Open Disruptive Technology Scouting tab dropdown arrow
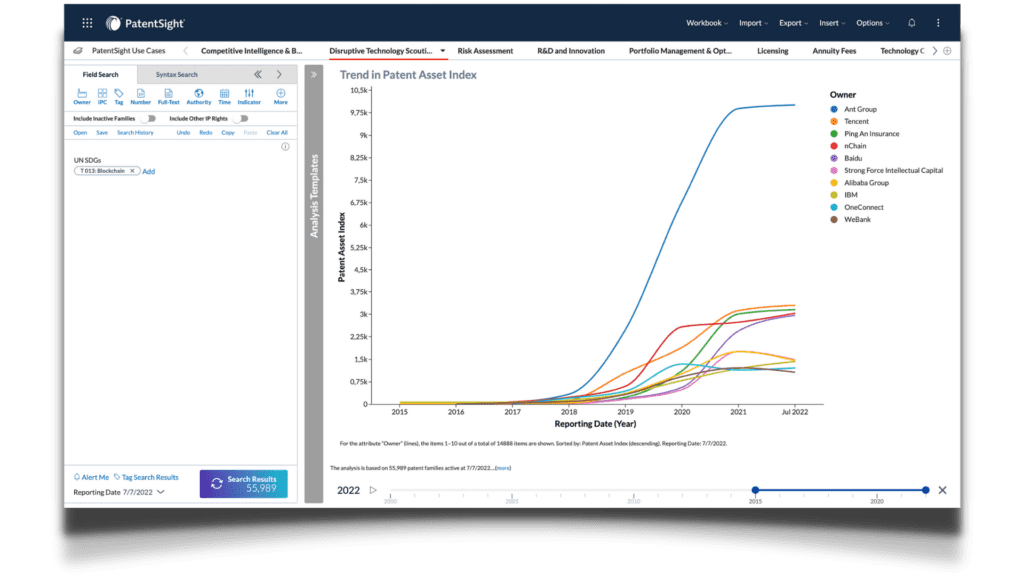This screenshot has height=576, width=1024. pyautogui.click(x=442, y=51)
